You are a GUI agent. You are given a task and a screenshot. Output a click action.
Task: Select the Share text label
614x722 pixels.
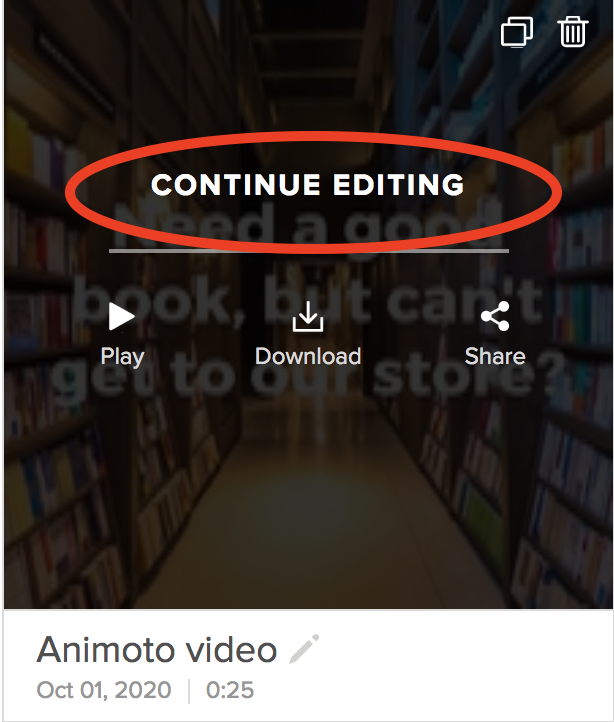tap(495, 356)
